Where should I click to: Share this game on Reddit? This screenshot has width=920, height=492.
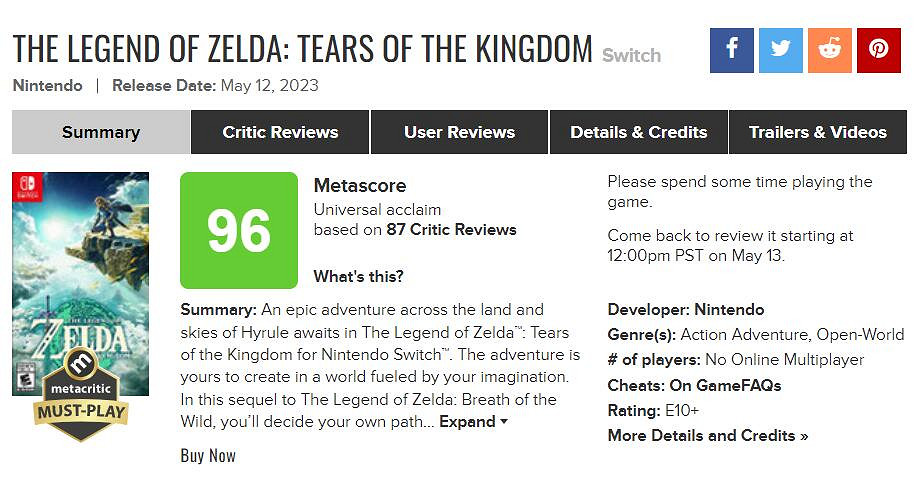click(x=830, y=50)
